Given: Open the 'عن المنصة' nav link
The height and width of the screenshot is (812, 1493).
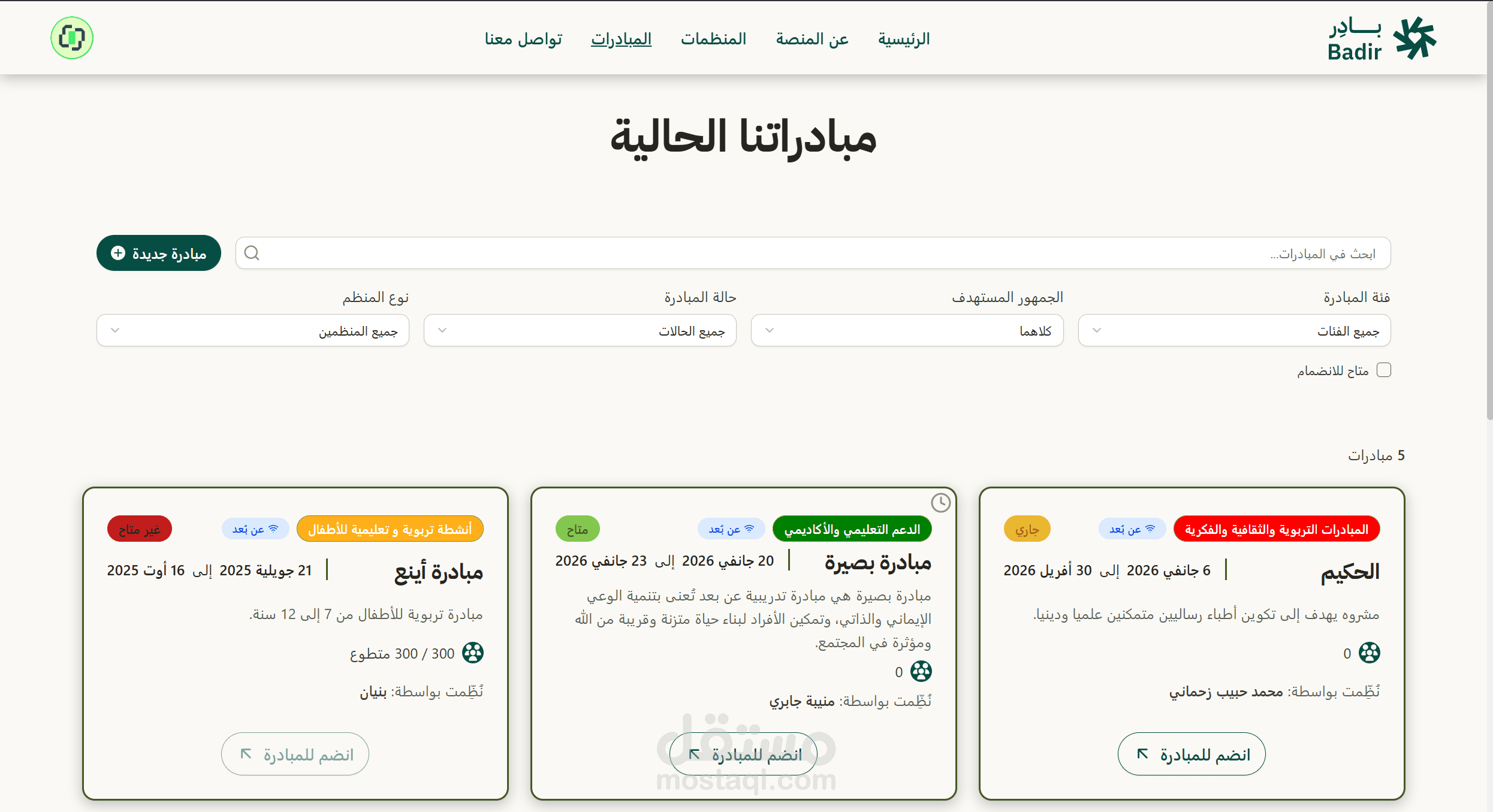Looking at the screenshot, I should point(812,39).
